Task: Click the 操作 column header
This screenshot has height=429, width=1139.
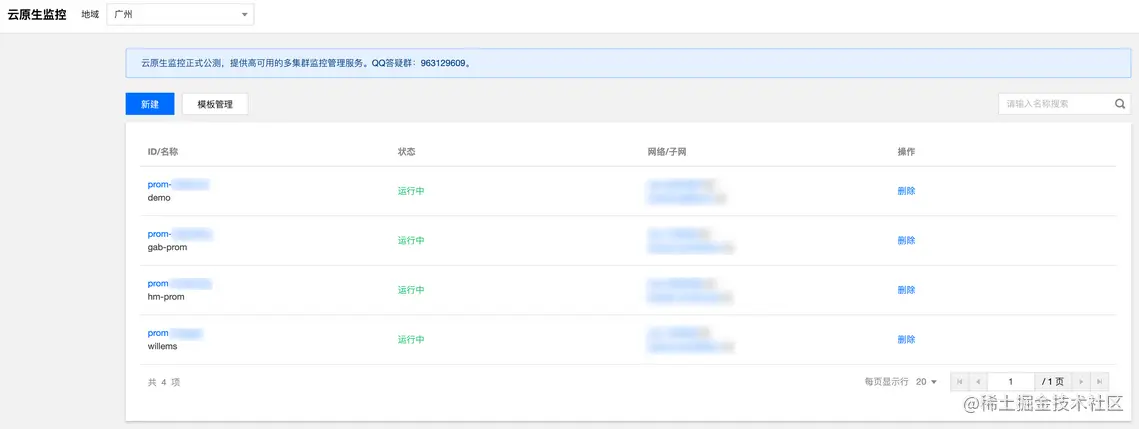Action: coord(906,152)
